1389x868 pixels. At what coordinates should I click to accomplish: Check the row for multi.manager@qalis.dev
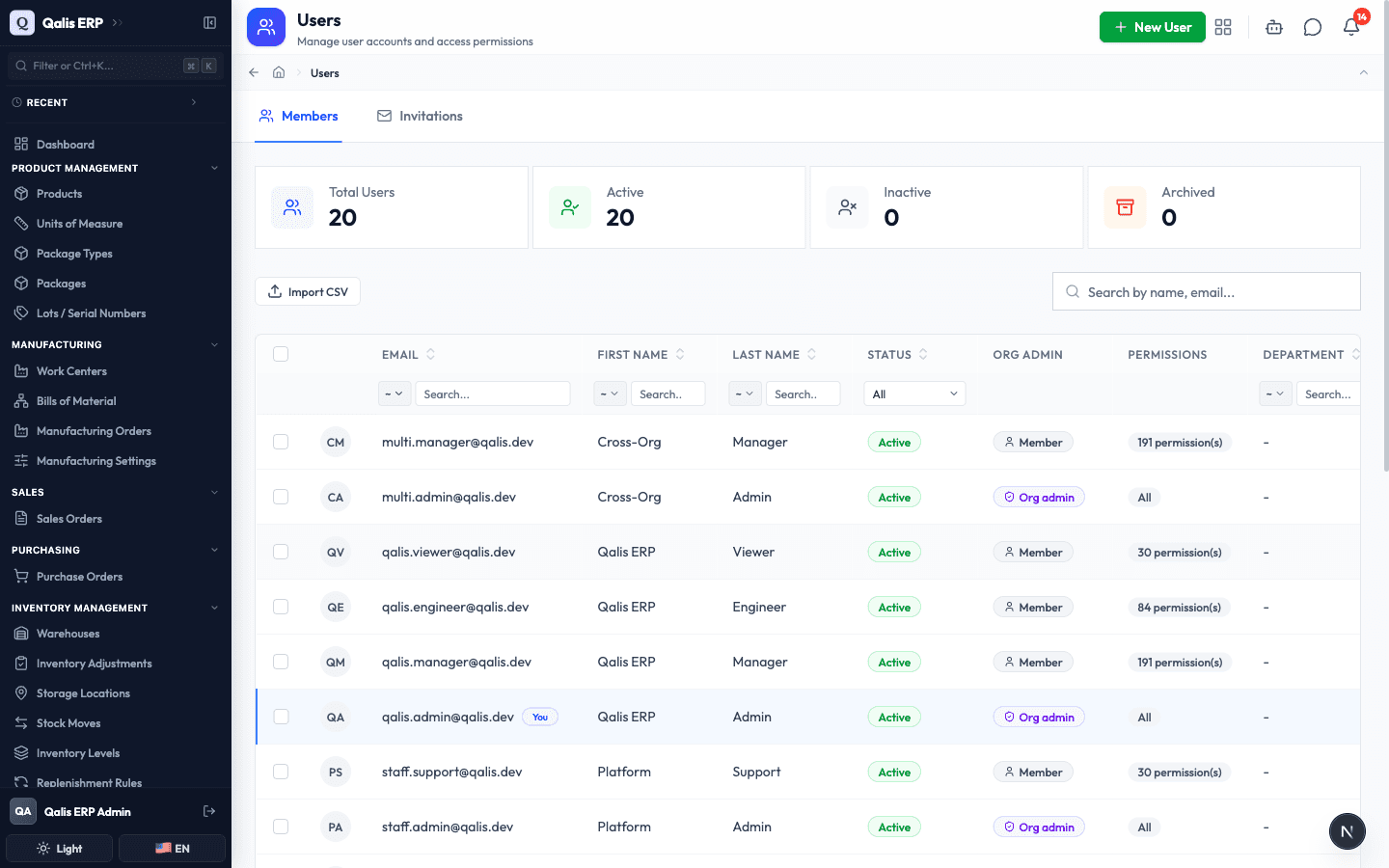click(x=281, y=442)
